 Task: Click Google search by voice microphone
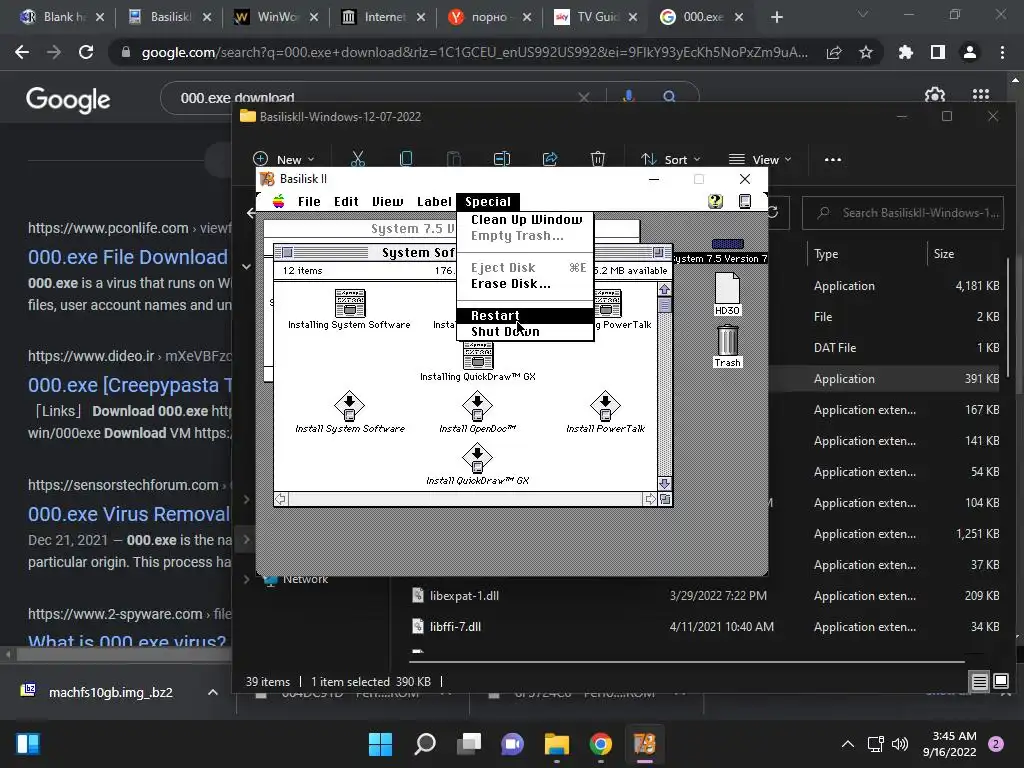tap(628, 97)
